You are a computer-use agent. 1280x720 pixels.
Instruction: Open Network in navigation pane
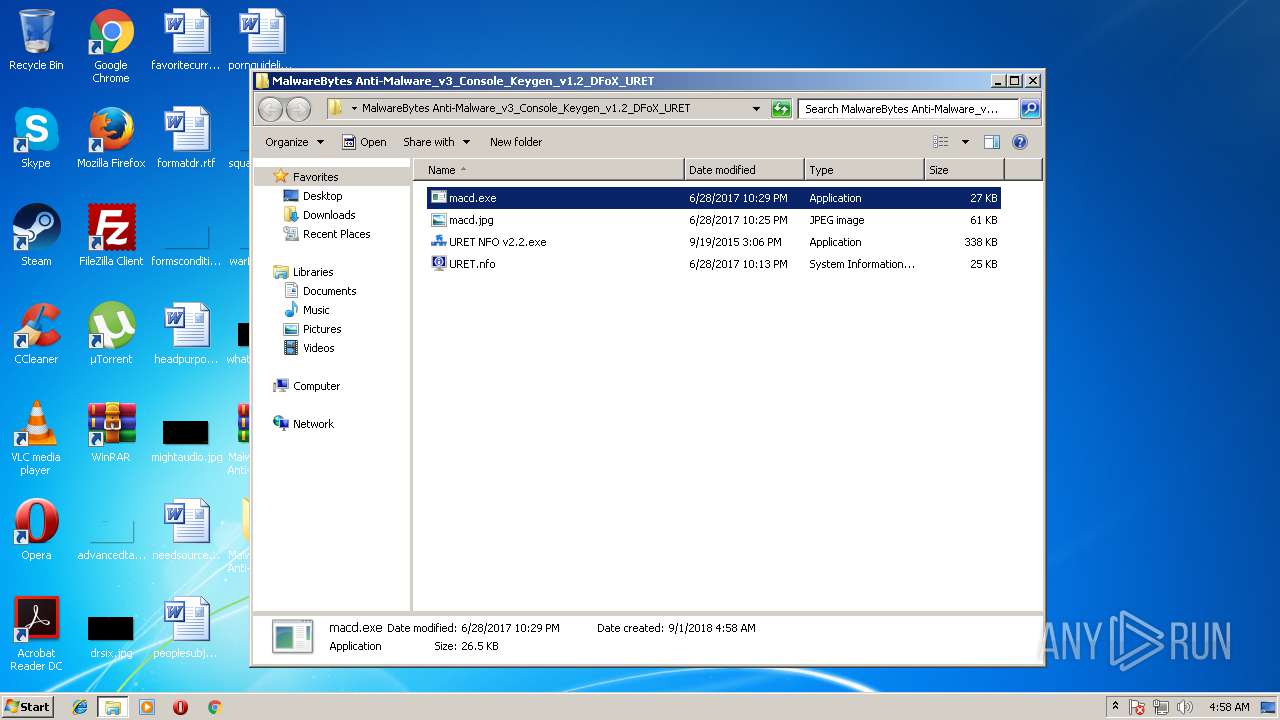313,424
